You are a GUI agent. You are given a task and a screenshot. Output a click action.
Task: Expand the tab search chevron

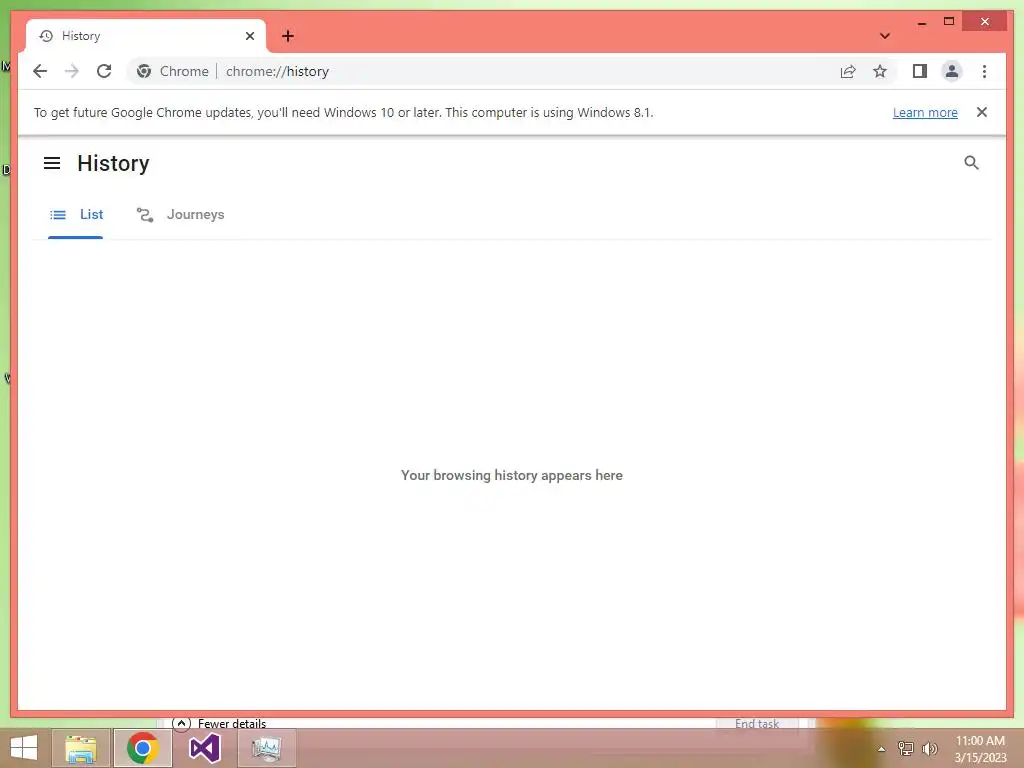[885, 36]
